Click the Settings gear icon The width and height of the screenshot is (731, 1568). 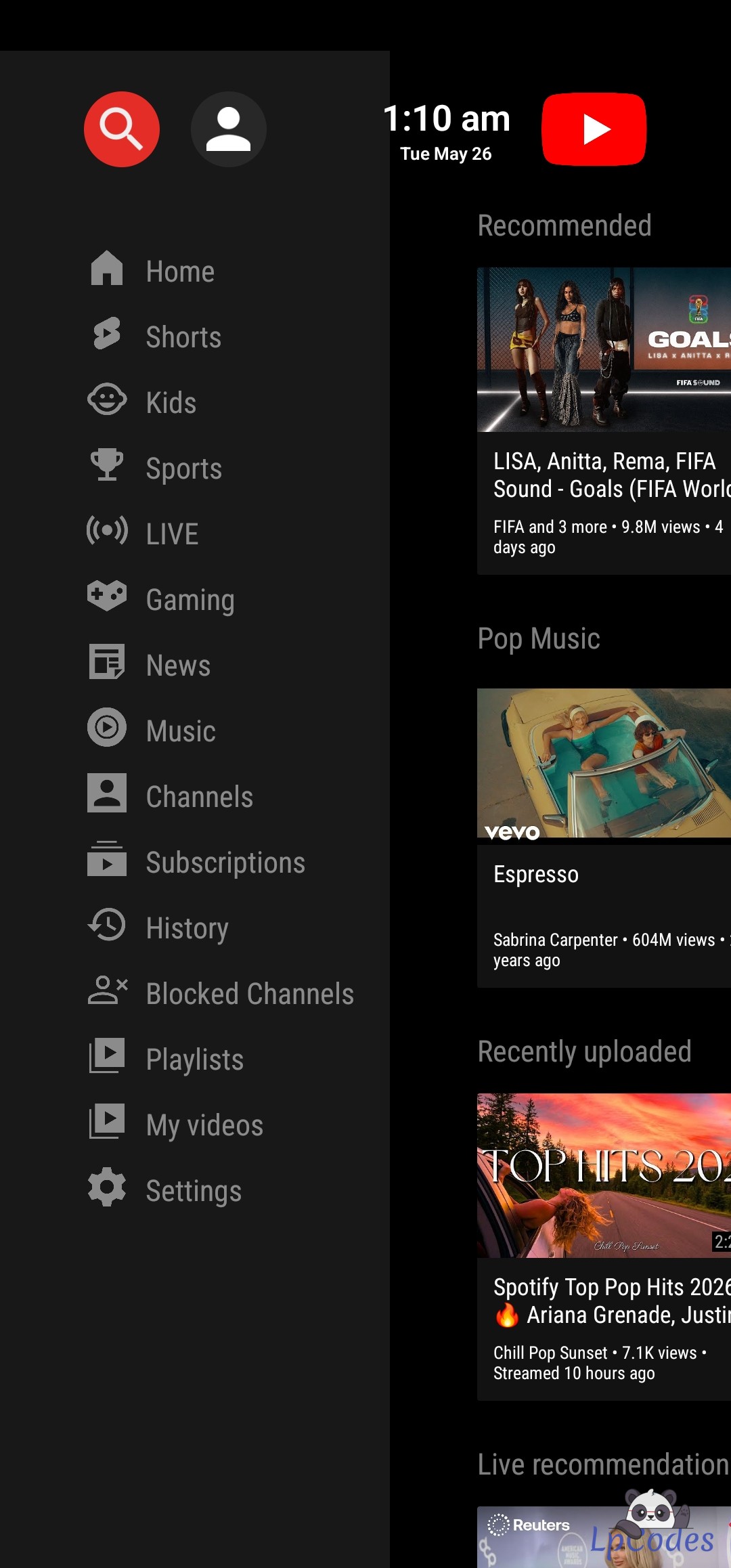(107, 1187)
